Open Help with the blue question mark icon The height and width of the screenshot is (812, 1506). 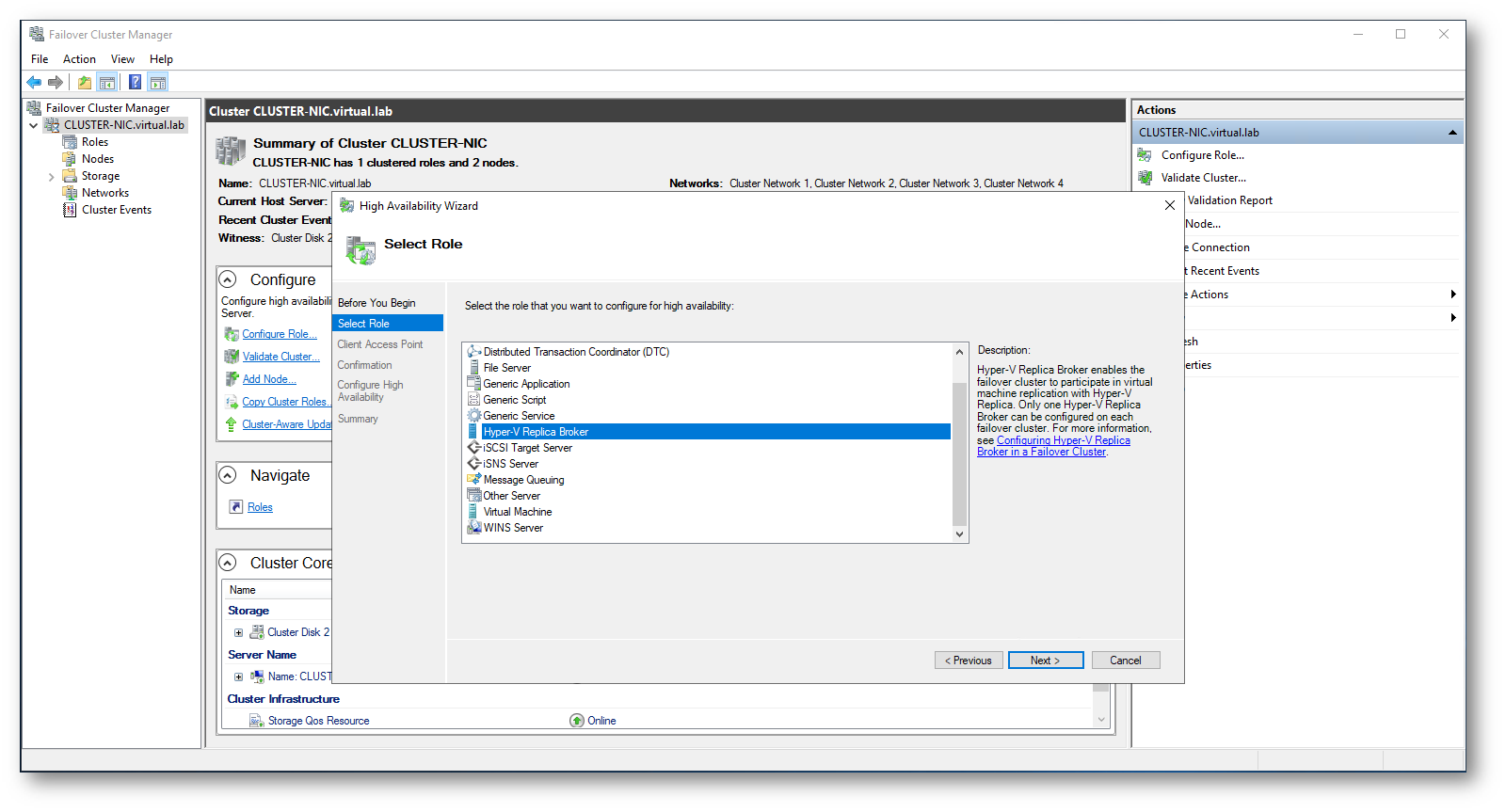[x=136, y=82]
